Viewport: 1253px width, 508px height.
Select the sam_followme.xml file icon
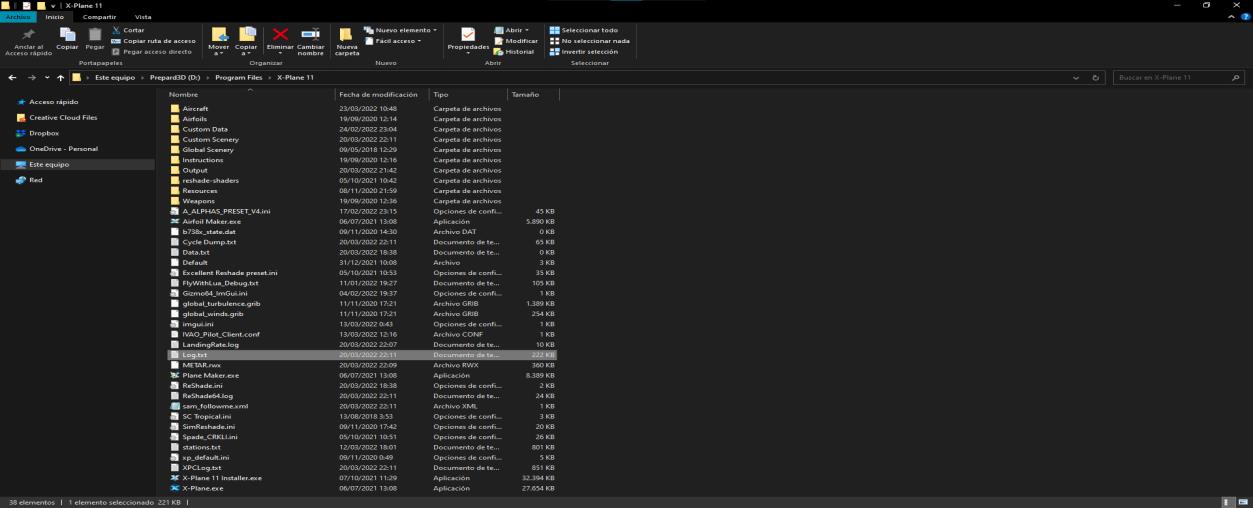coord(175,406)
